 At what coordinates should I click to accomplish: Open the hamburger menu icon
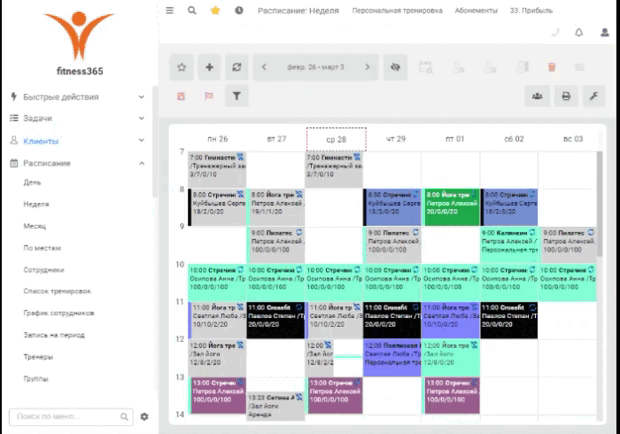(x=170, y=11)
